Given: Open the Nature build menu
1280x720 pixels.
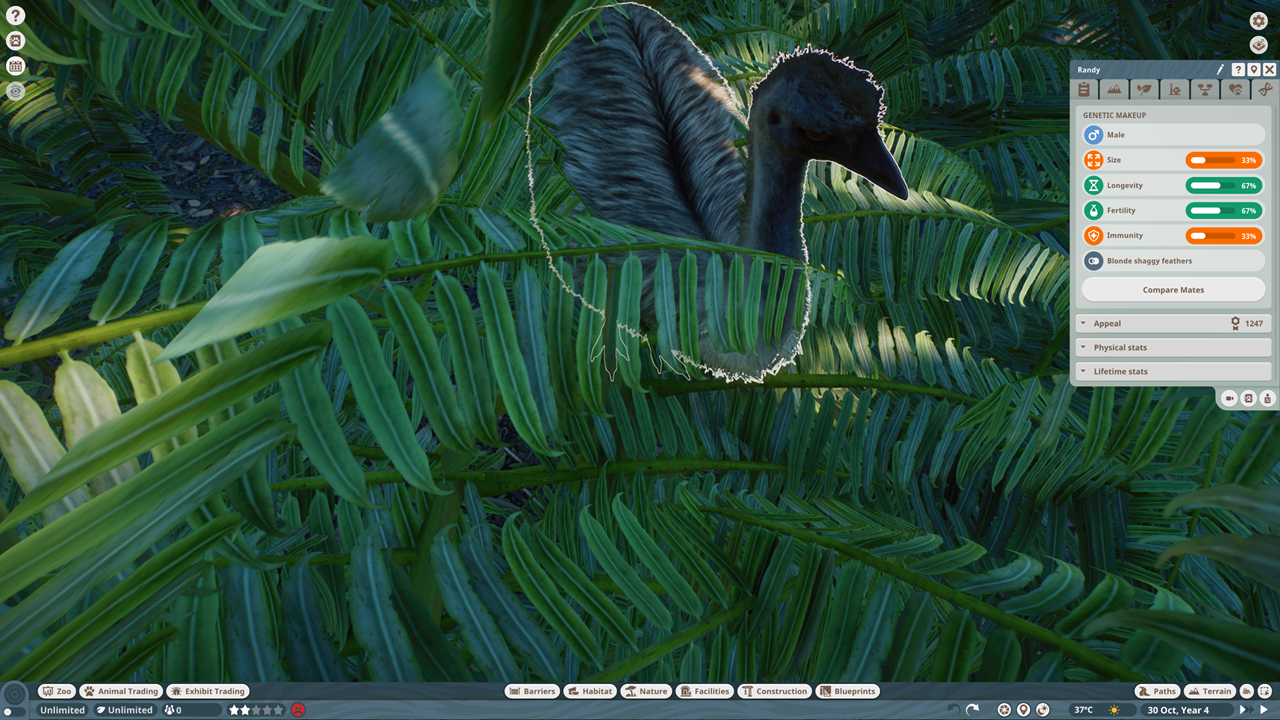Looking at the screenshot, I should click(646, 691).
